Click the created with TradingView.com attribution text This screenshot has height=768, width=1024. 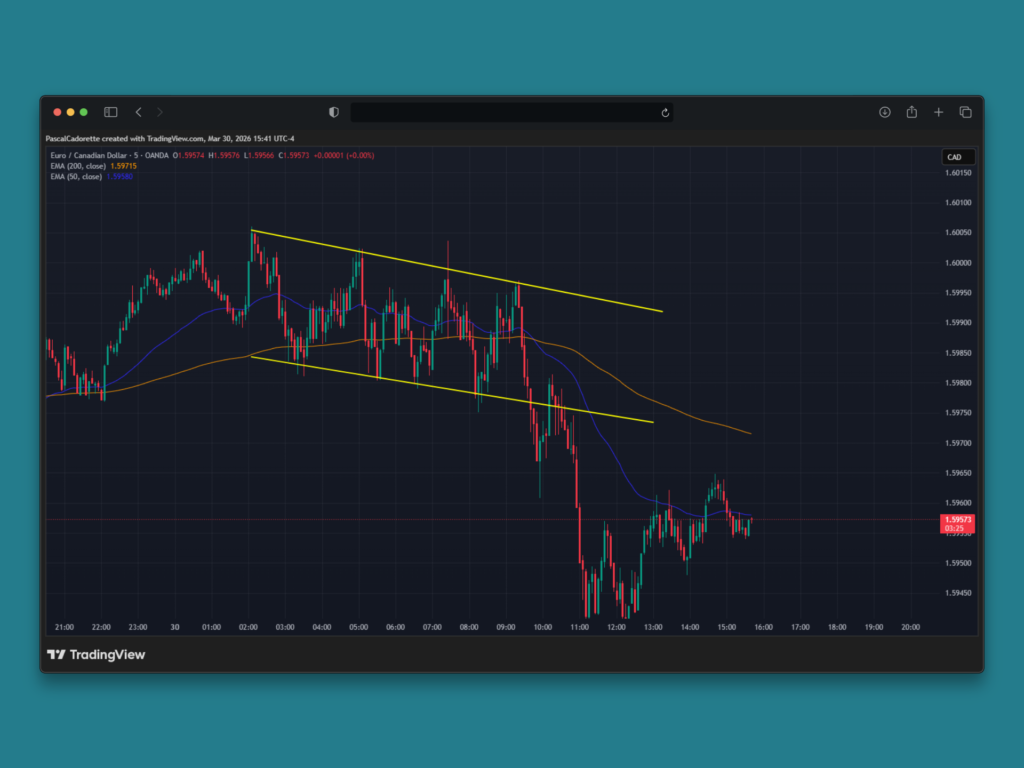(155, 138)
